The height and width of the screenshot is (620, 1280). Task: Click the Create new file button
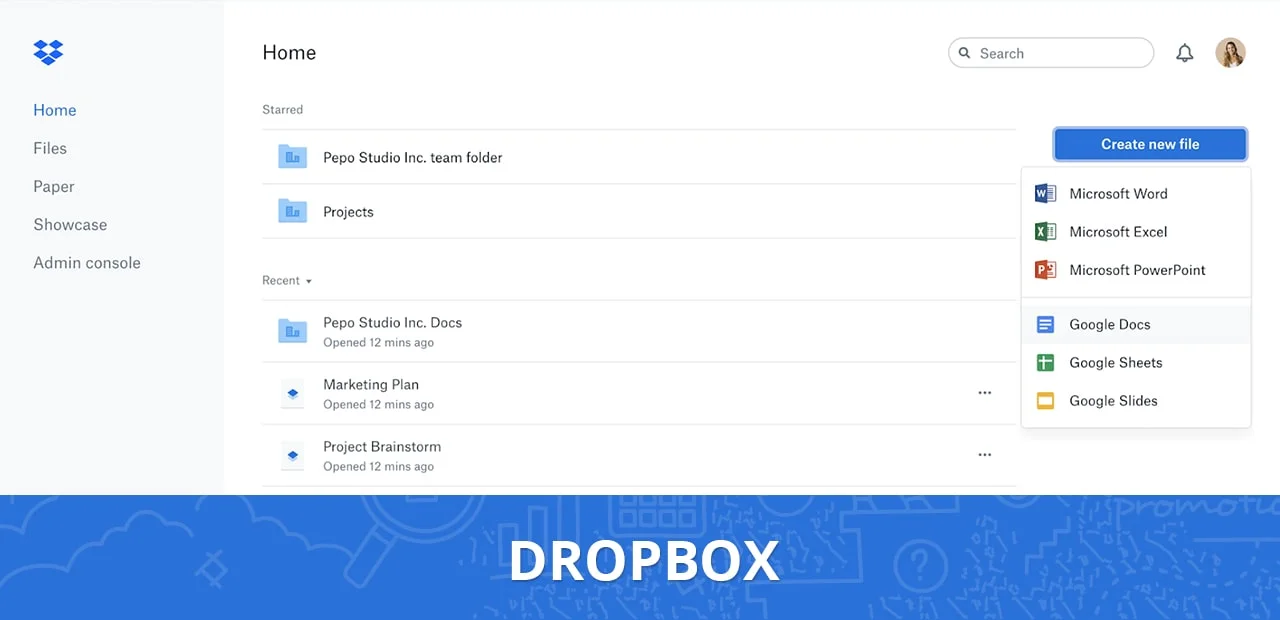[1149, 143]
